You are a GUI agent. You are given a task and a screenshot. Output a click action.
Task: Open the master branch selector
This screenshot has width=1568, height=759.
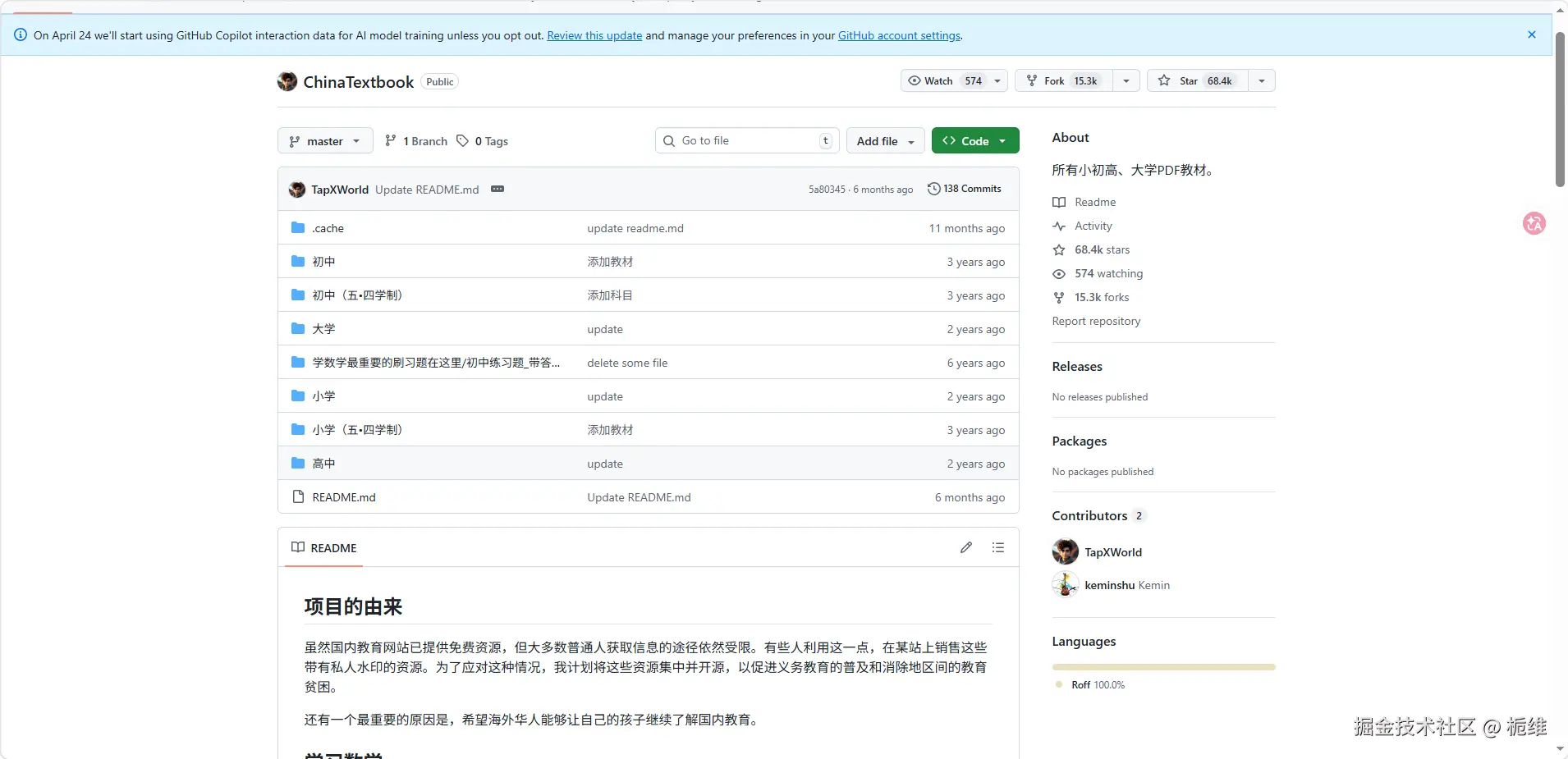[325, 141]
